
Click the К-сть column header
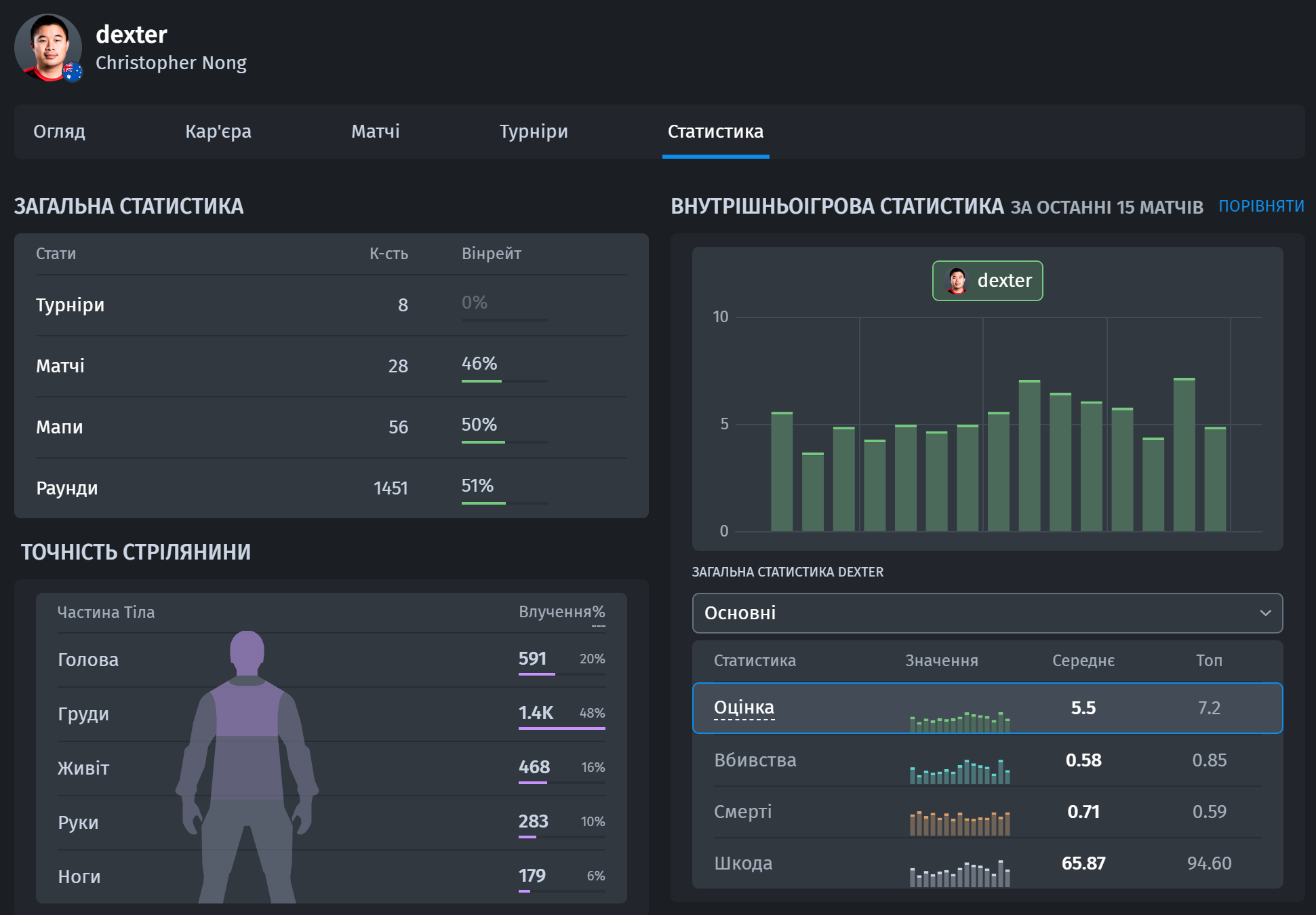point(388,254)
